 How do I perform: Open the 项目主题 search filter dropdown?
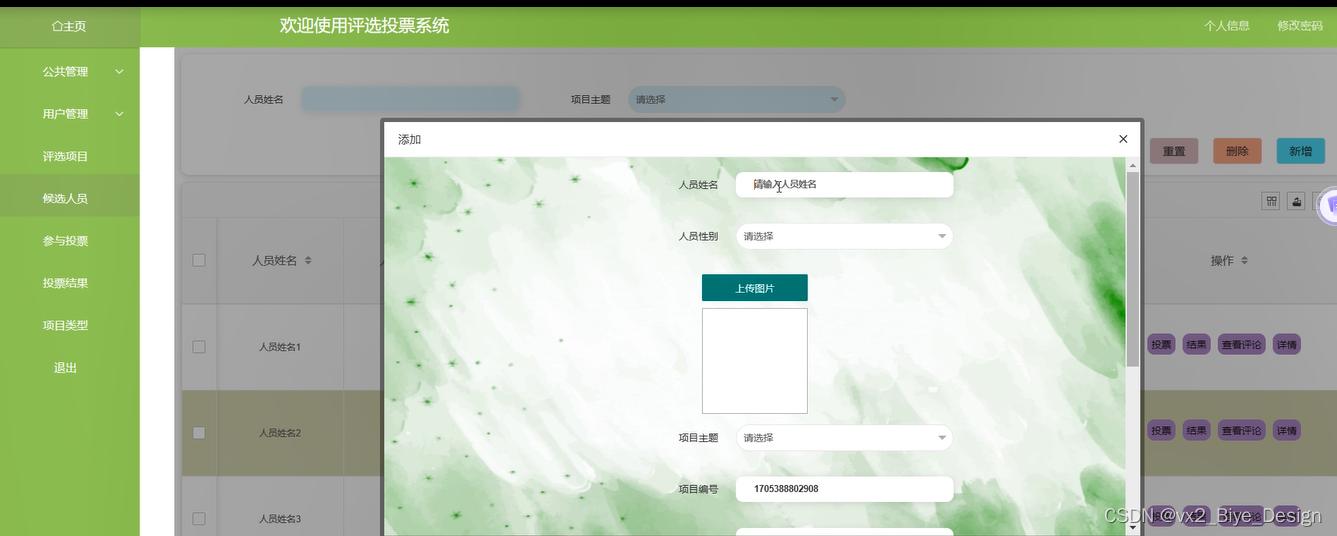tap(737, 99)
